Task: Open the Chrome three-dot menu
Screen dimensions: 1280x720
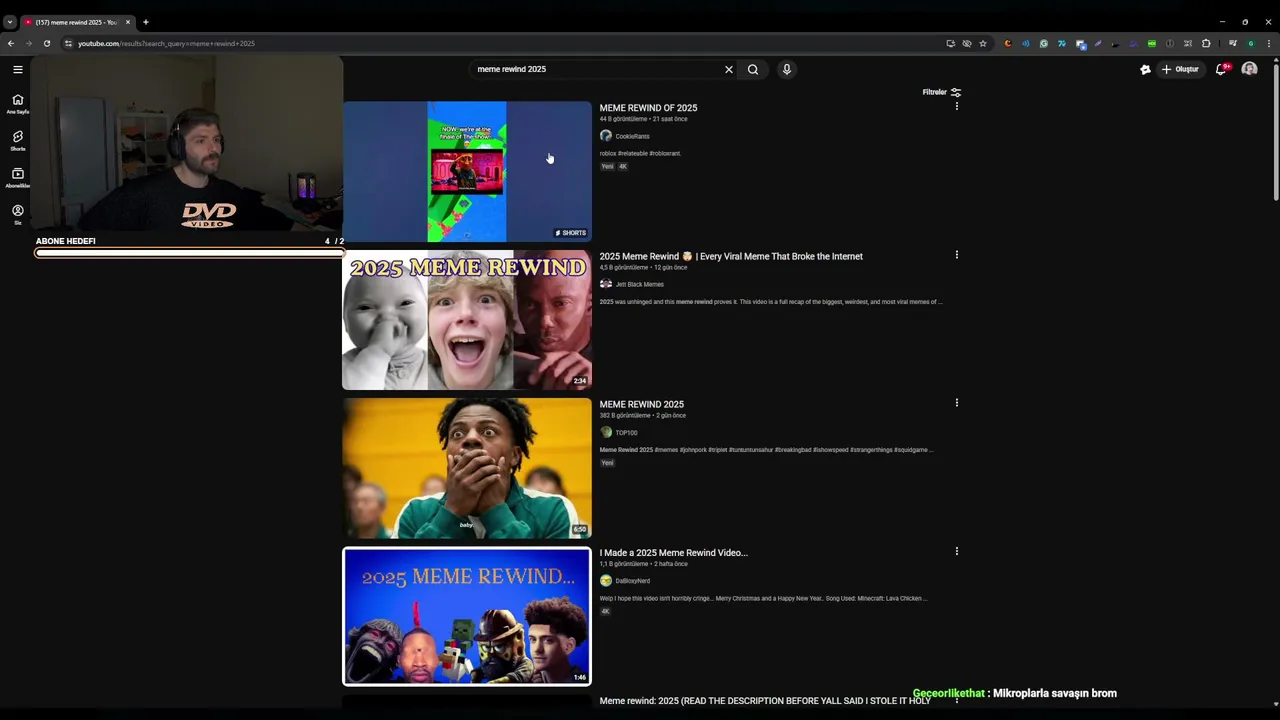Action: (1269, 43)
